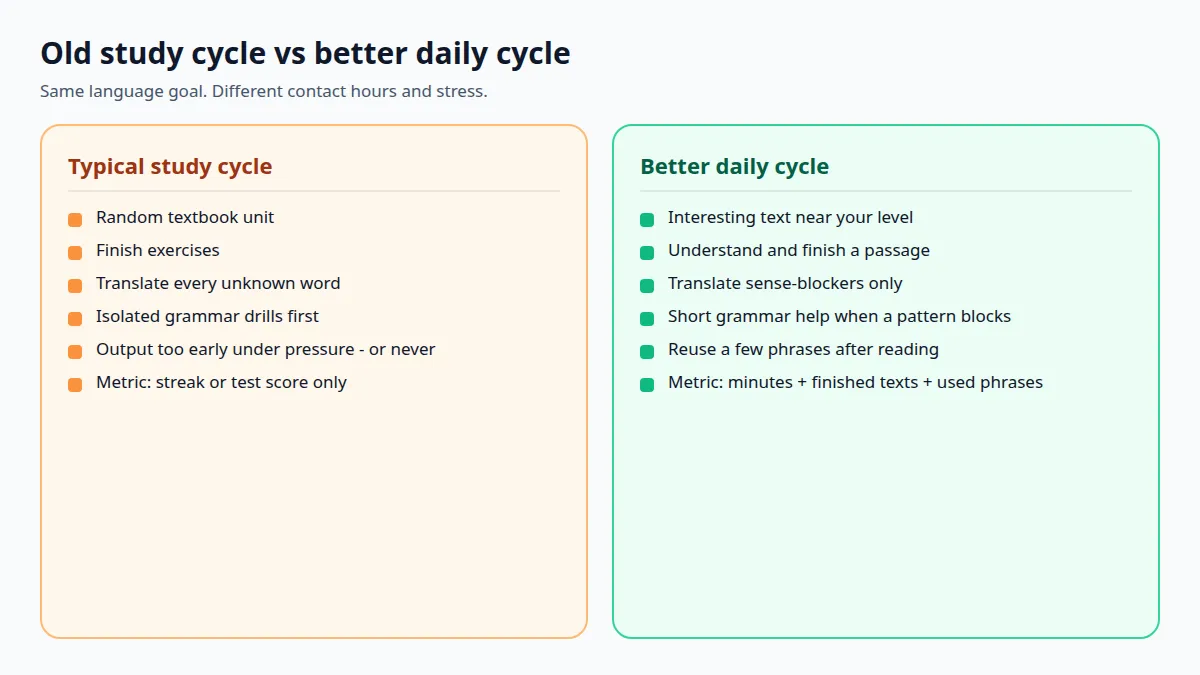Click the green bullet beside Interesting text near your level
Image resolution: width=1200 pixels, height=675 pixels.
pyautogui.click(x=647, y=220)
